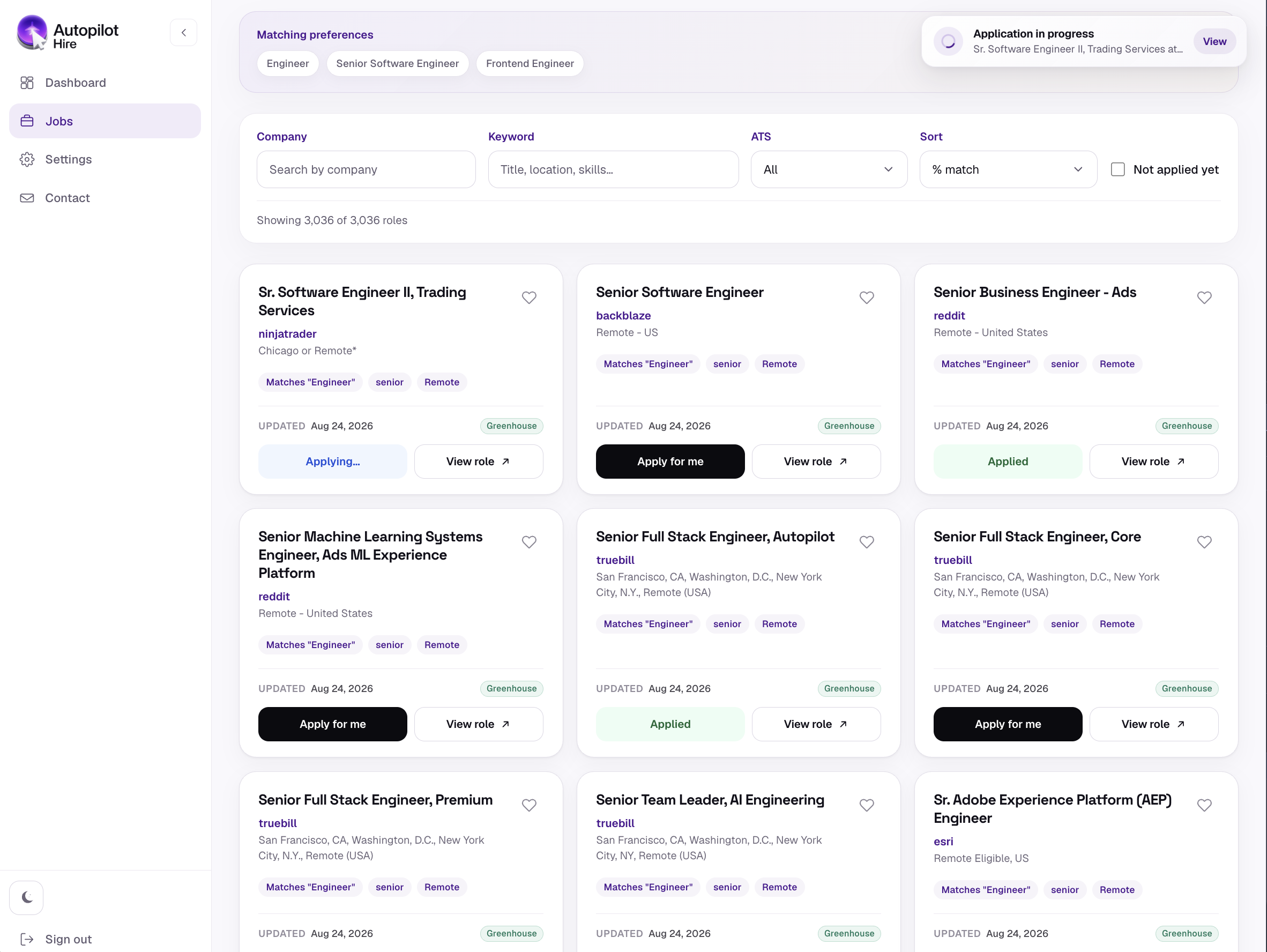The height and width of the screenshot is (952, 1267).
Task: View role for Senior Machine Learning Systems Engineer
Action: point(478,724)
